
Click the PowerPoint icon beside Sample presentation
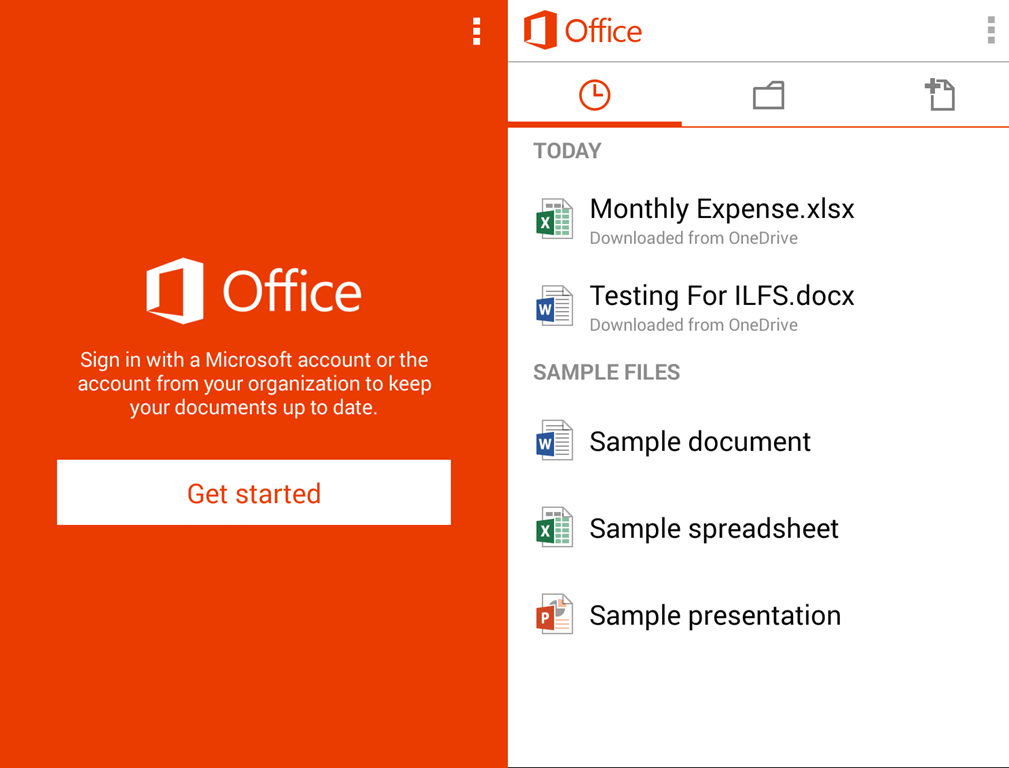(x=554, y=615)
